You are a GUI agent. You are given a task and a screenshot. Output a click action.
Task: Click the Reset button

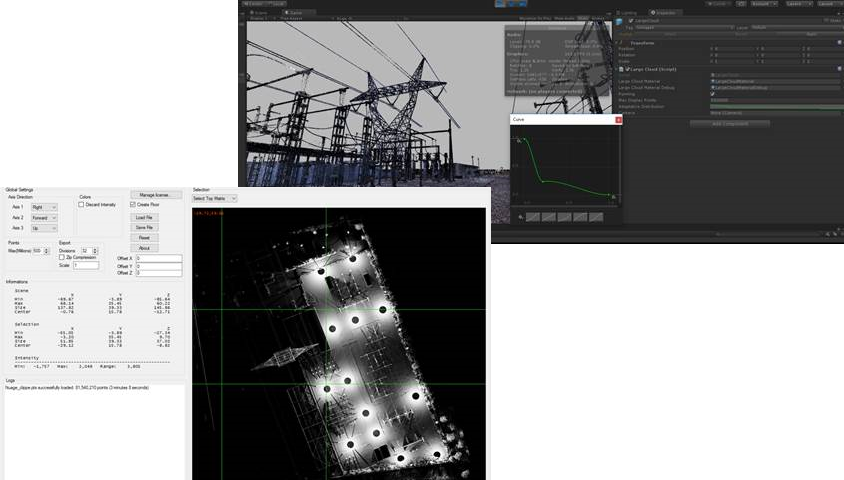(144, 238)
